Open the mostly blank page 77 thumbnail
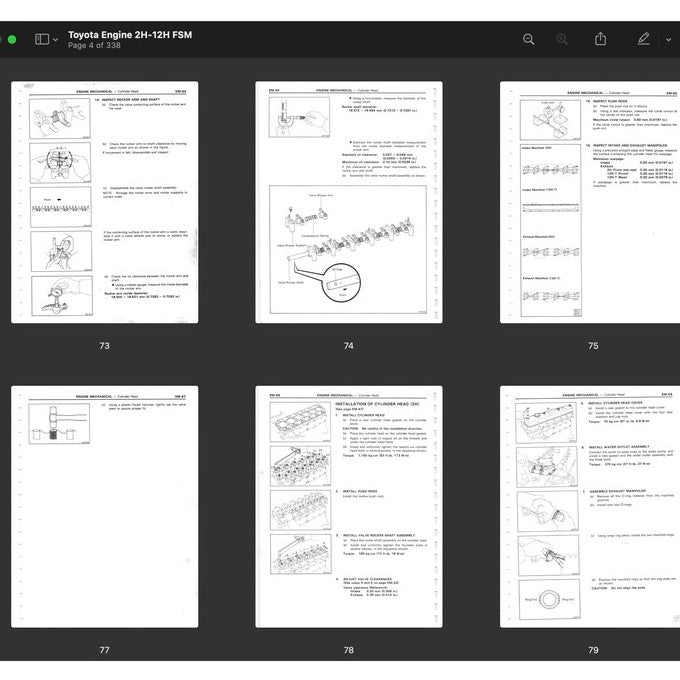 click(x=104, y=507)
